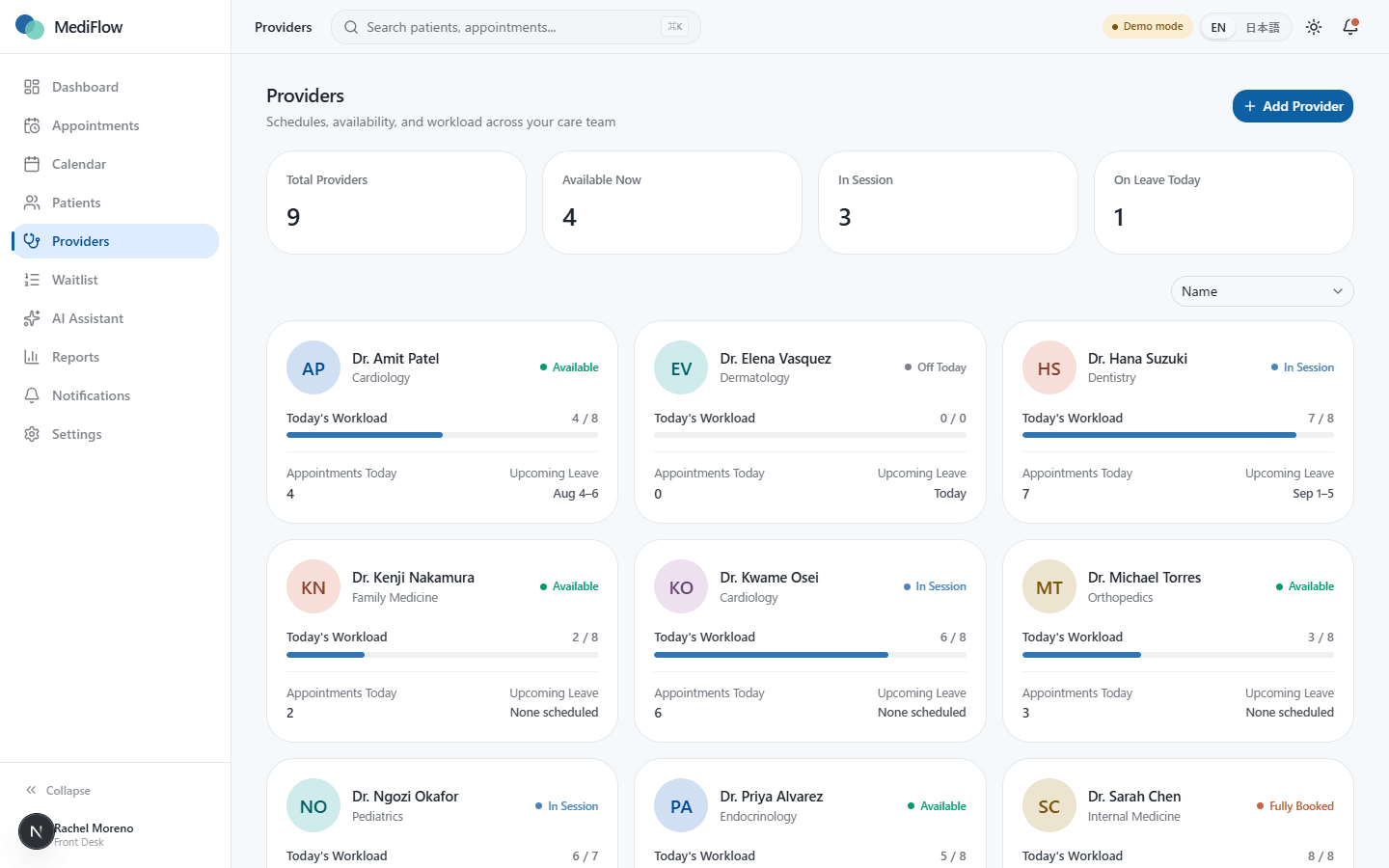The height and width of the screenshot is (868, 1389).
Task: Click the Patients people icon
Action: tap(32, 203)
